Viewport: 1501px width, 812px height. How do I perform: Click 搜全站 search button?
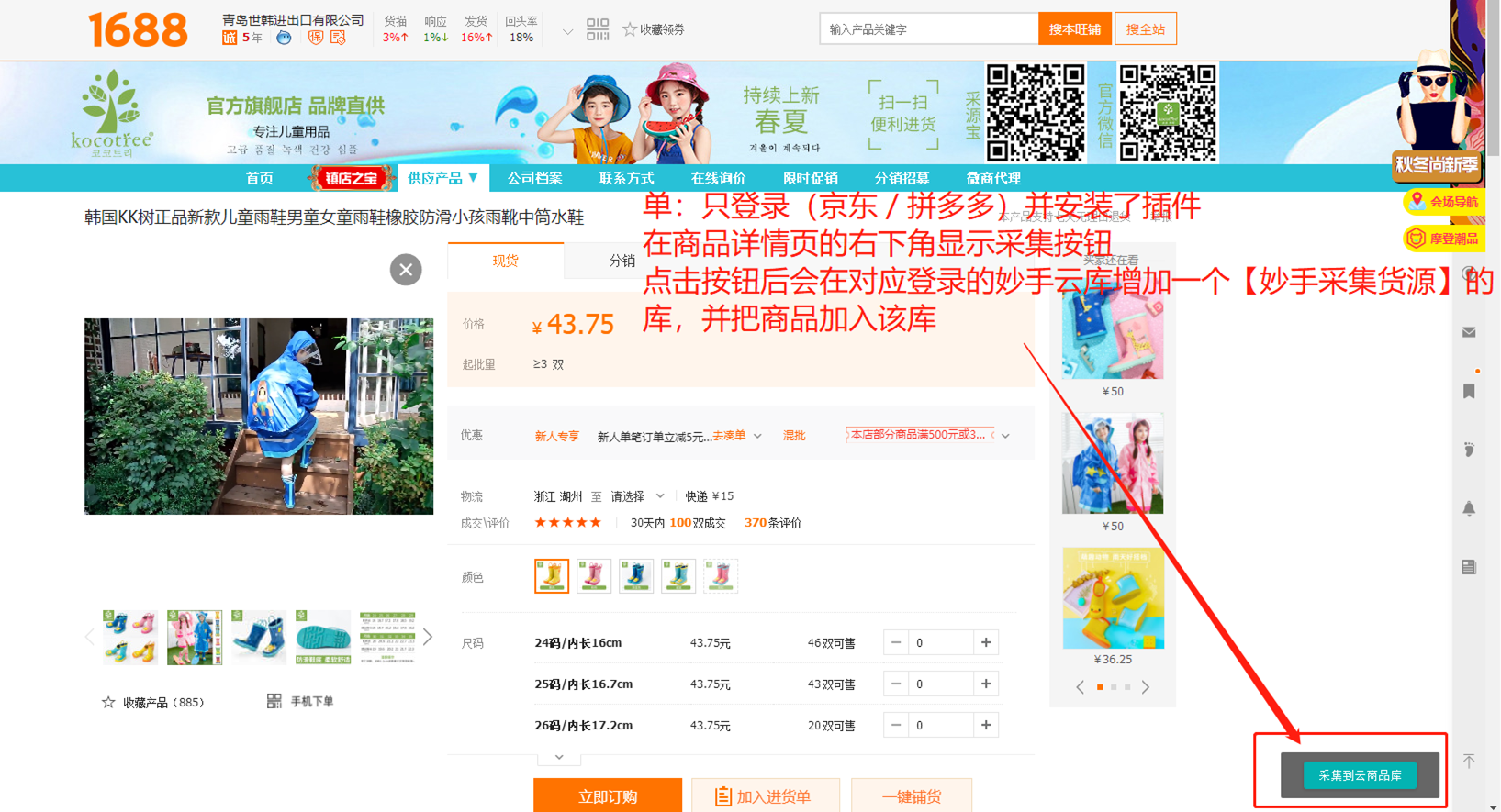point(1146,29)
